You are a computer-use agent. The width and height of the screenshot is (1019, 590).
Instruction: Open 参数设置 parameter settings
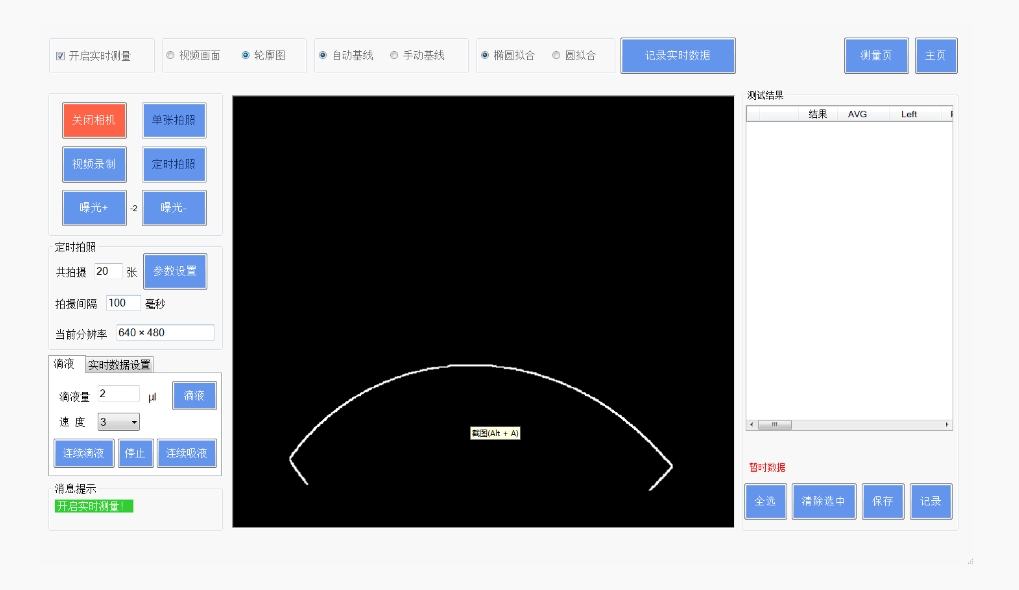(x=175, y=271)
